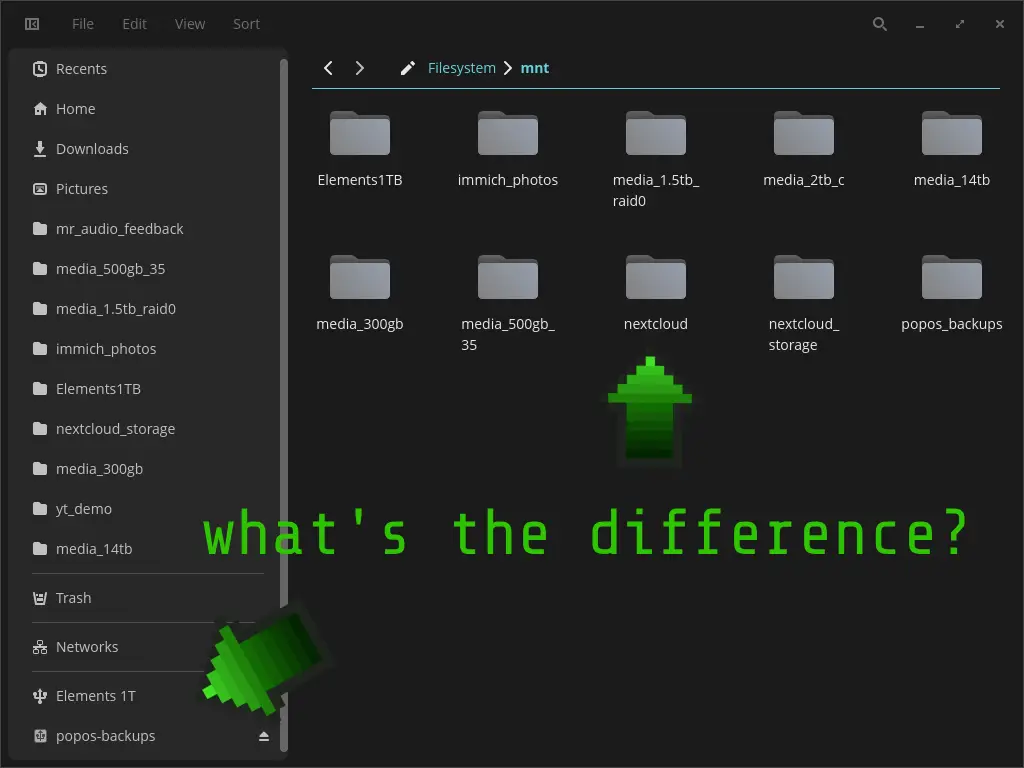Toggle the sidebar panel icon
Screen dimensions: 1024x768
click(x=32, y=24)
